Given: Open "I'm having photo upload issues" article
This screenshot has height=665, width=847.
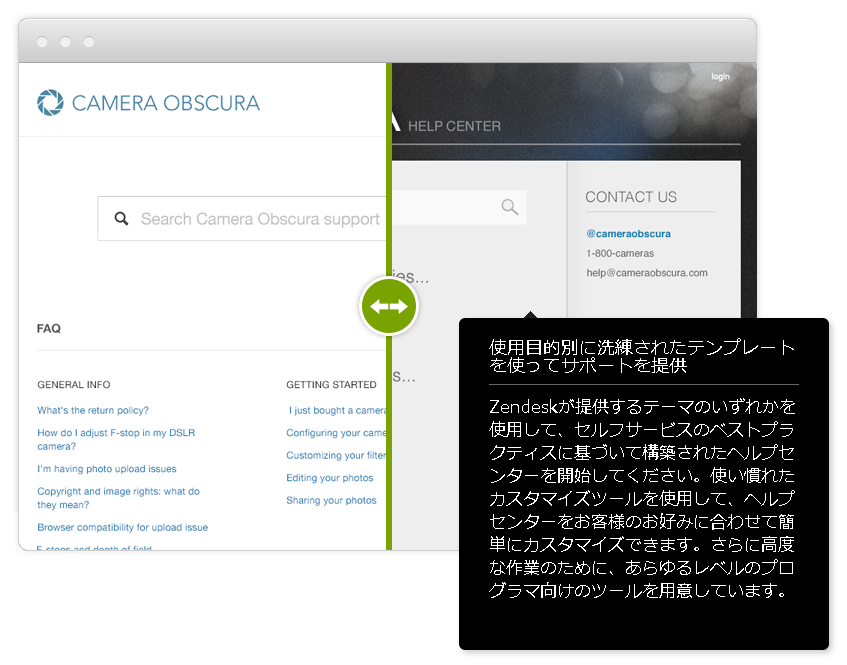Looking at the screenshot, I should click(x=107, y=468).
